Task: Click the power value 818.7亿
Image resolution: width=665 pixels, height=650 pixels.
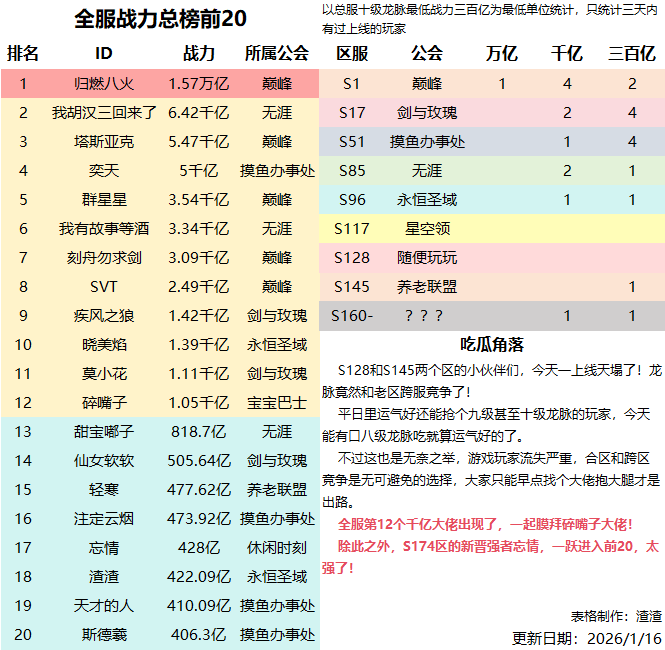Action: click(x=198, y=432)
